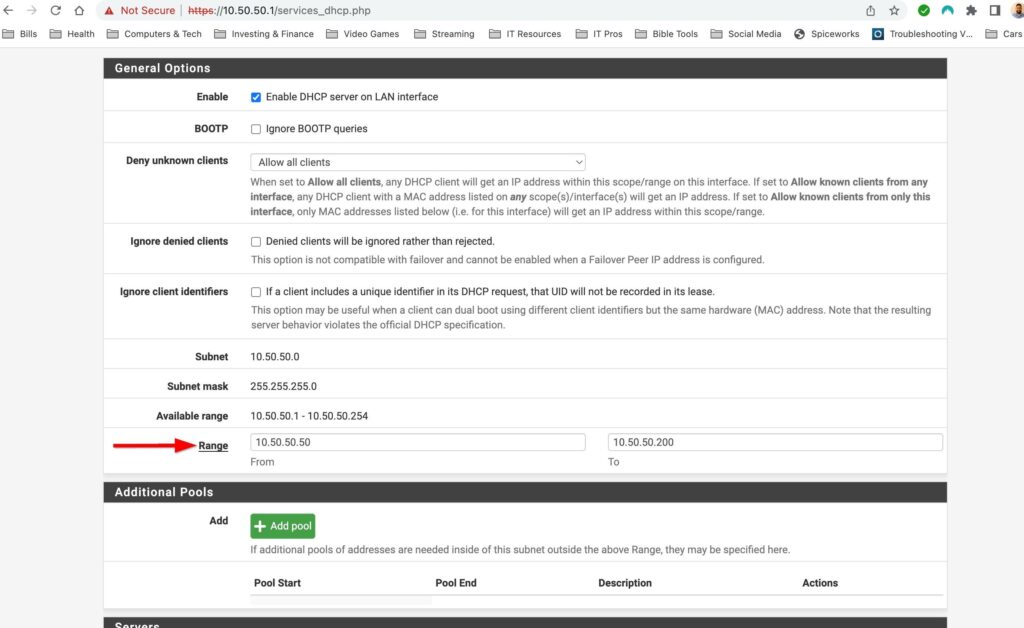
Task: Open the Investing & Finance bookmark folder
Action: 264,34
